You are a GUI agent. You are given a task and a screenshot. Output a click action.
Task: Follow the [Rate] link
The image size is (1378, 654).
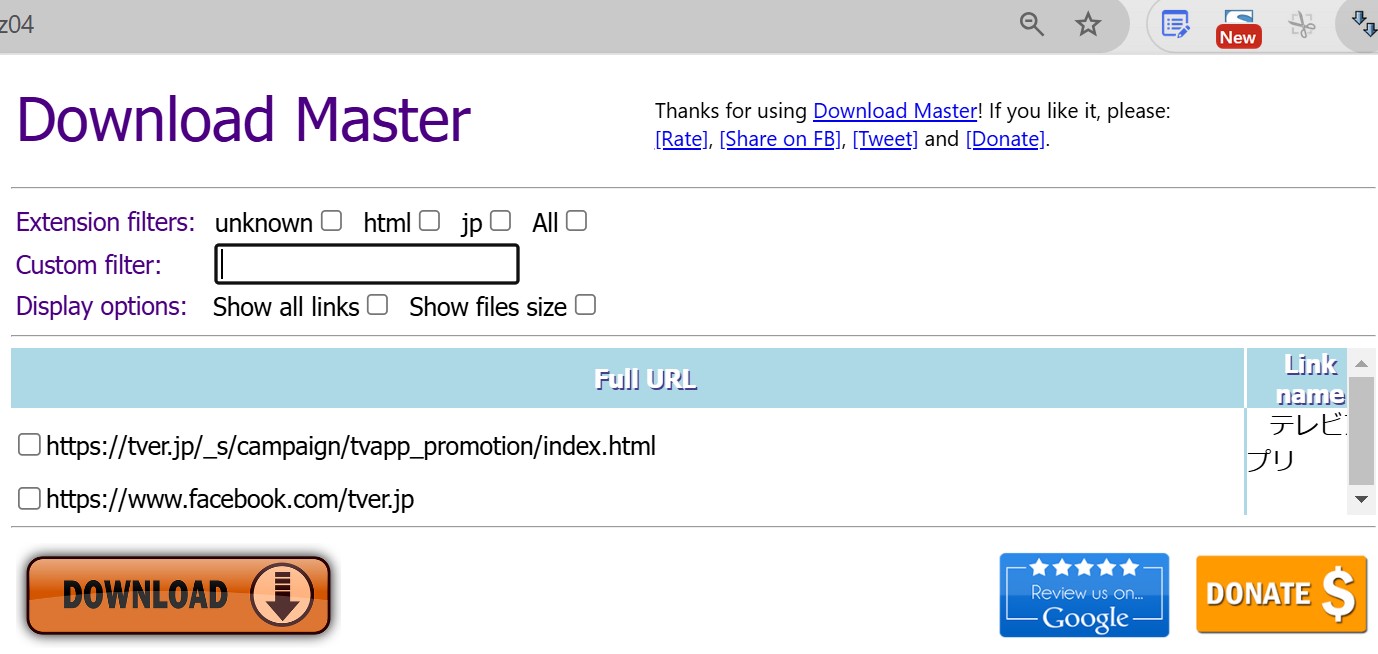tap(682, 139)
